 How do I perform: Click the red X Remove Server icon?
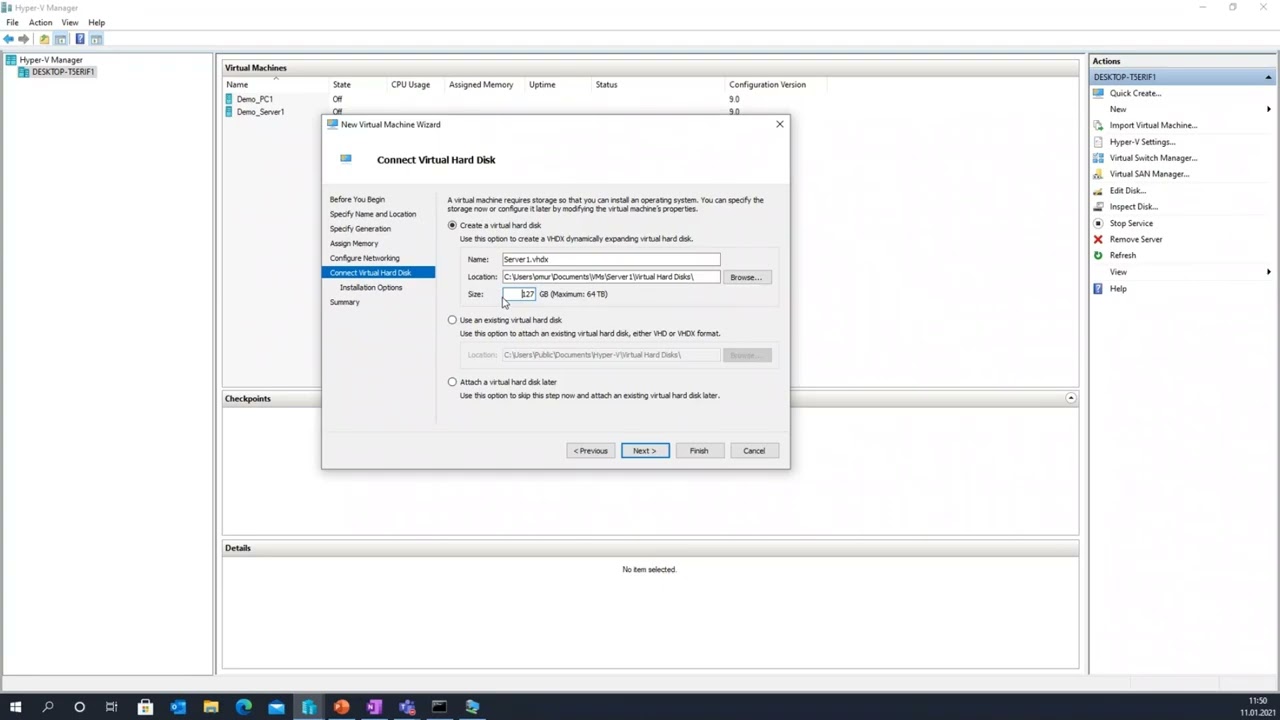click(1098, 239)
